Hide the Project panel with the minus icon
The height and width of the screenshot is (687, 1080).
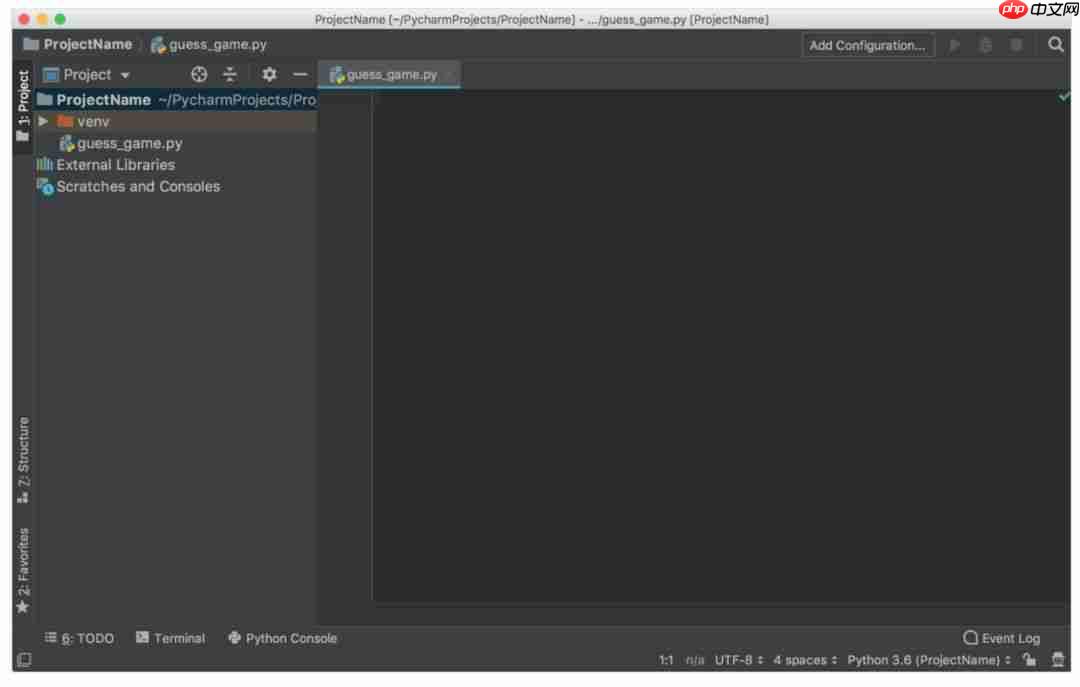(x=299, y=74)
